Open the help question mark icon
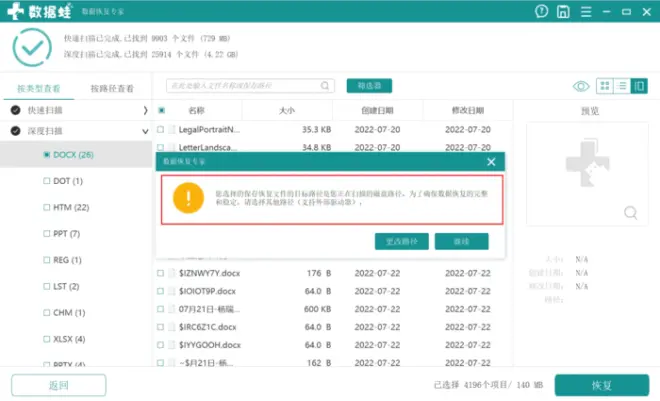This screenshot has width=660, height=401. (x=541, y=11)
